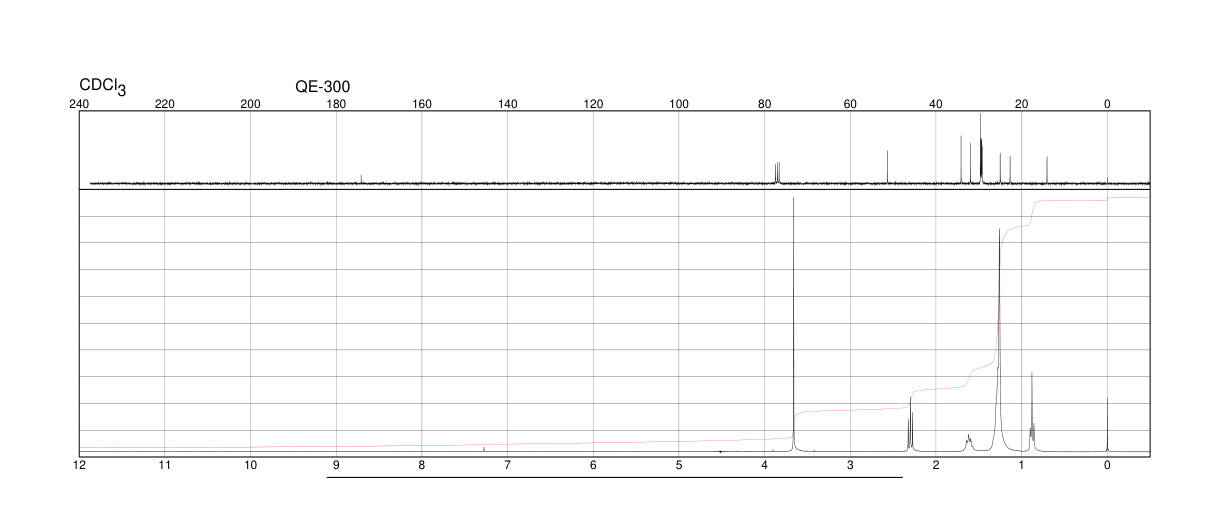Select the 120 tick label on carbon axis

tap(593, 104)
